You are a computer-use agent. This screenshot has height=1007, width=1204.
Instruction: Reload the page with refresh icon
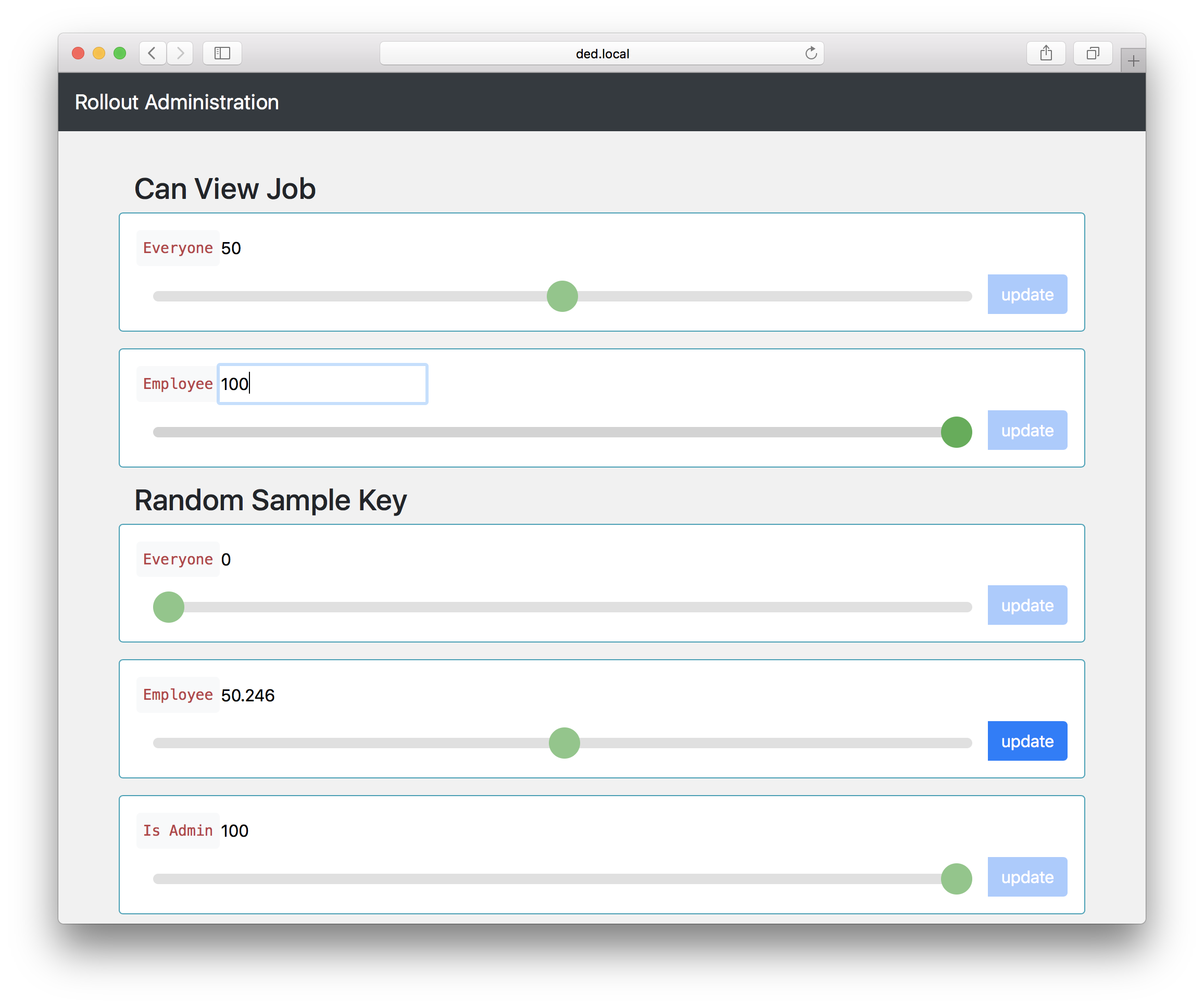(811, 53)
